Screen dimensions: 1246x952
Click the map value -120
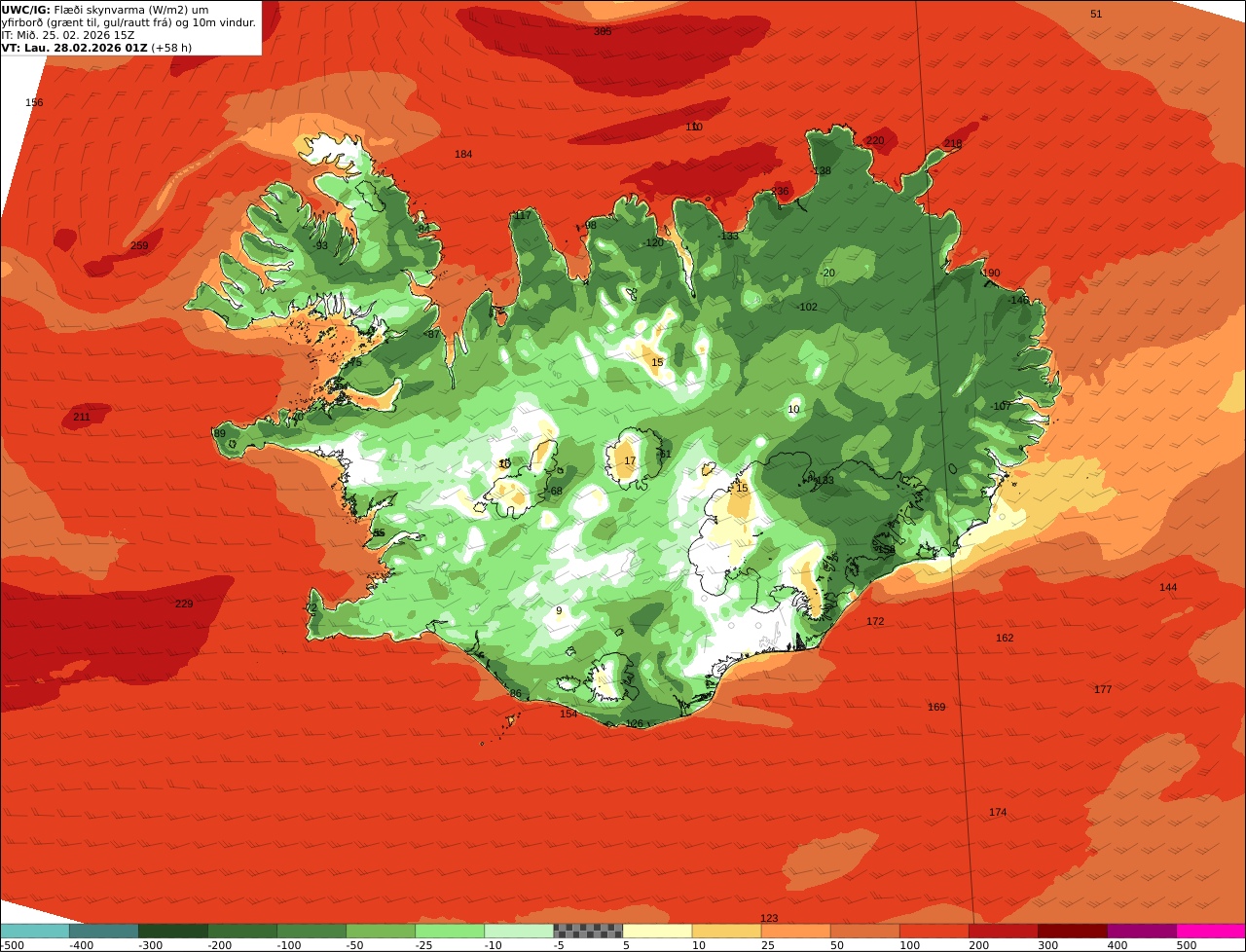point(652,242)
